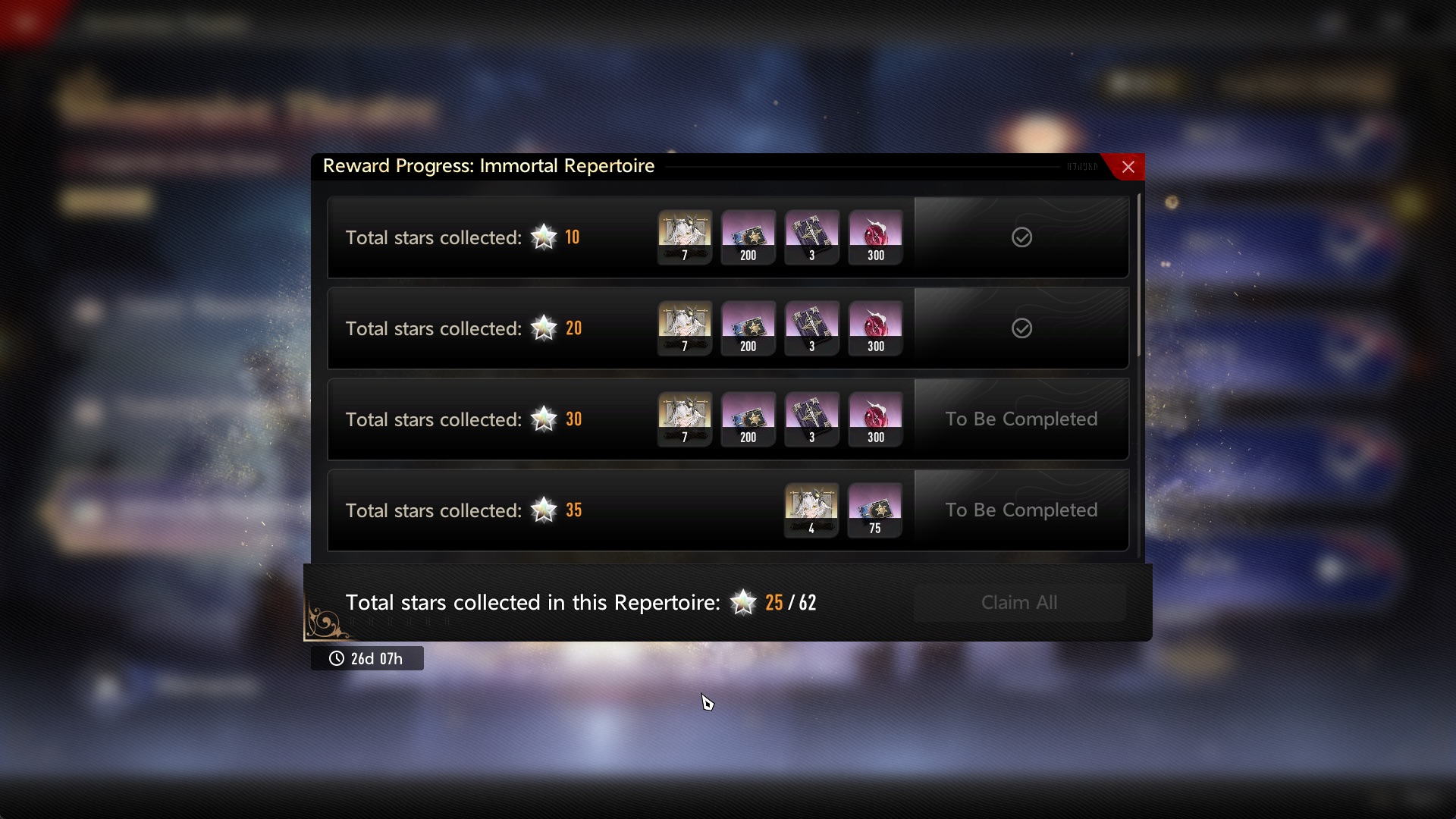Select the blue star card reward in the 10-star row

(748, 237)
